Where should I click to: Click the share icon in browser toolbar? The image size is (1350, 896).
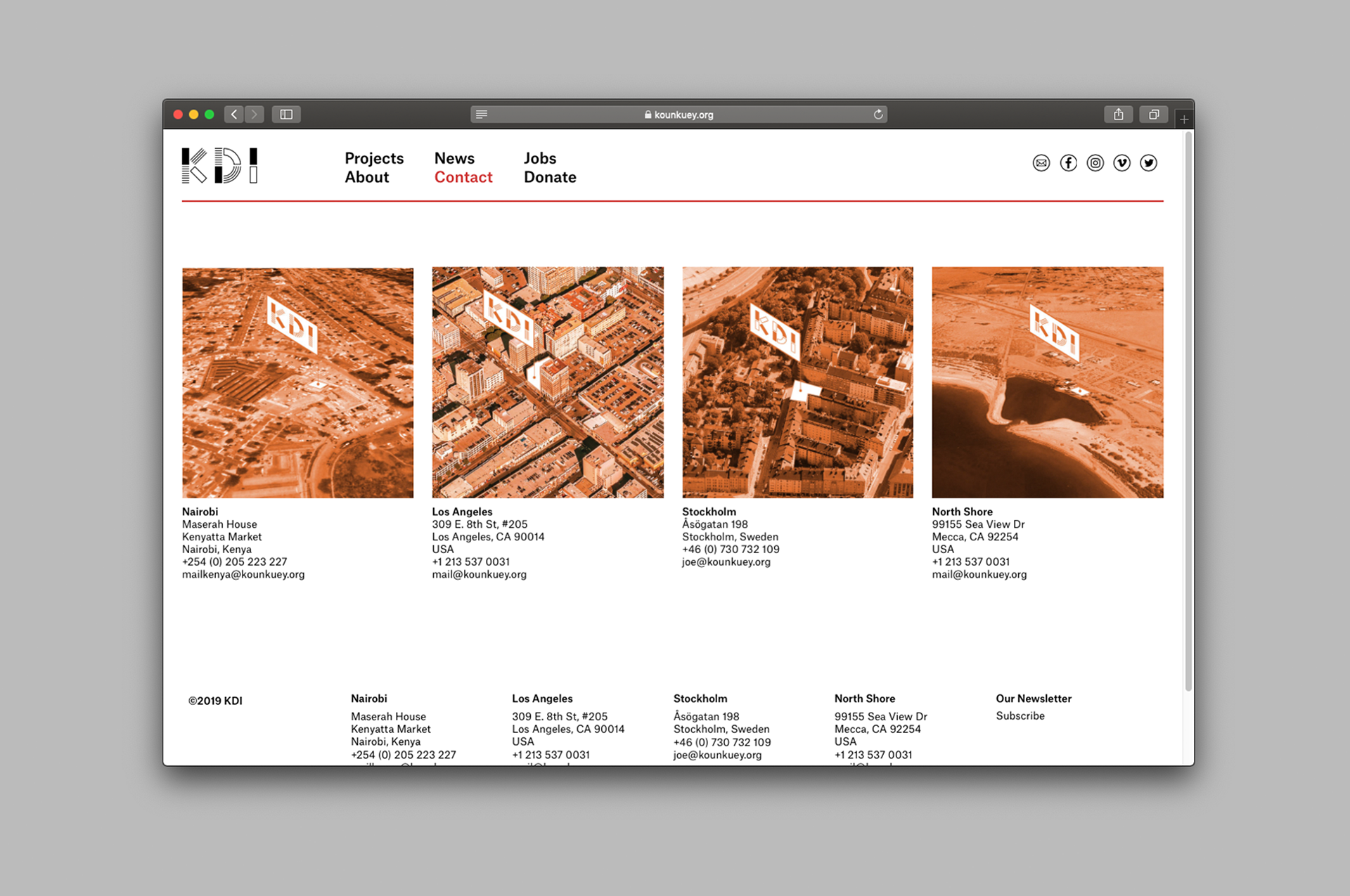tap(1118, 115)
